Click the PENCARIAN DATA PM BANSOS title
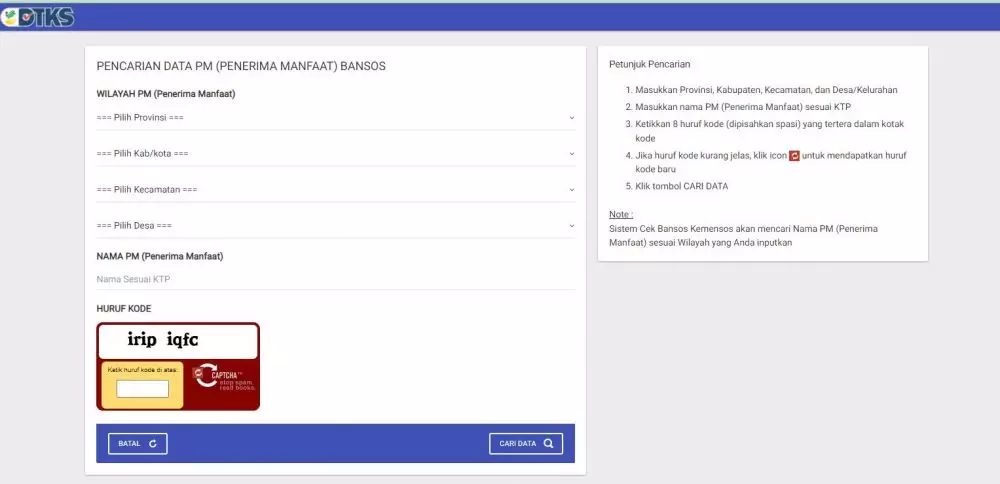 [x=240, y=66]
